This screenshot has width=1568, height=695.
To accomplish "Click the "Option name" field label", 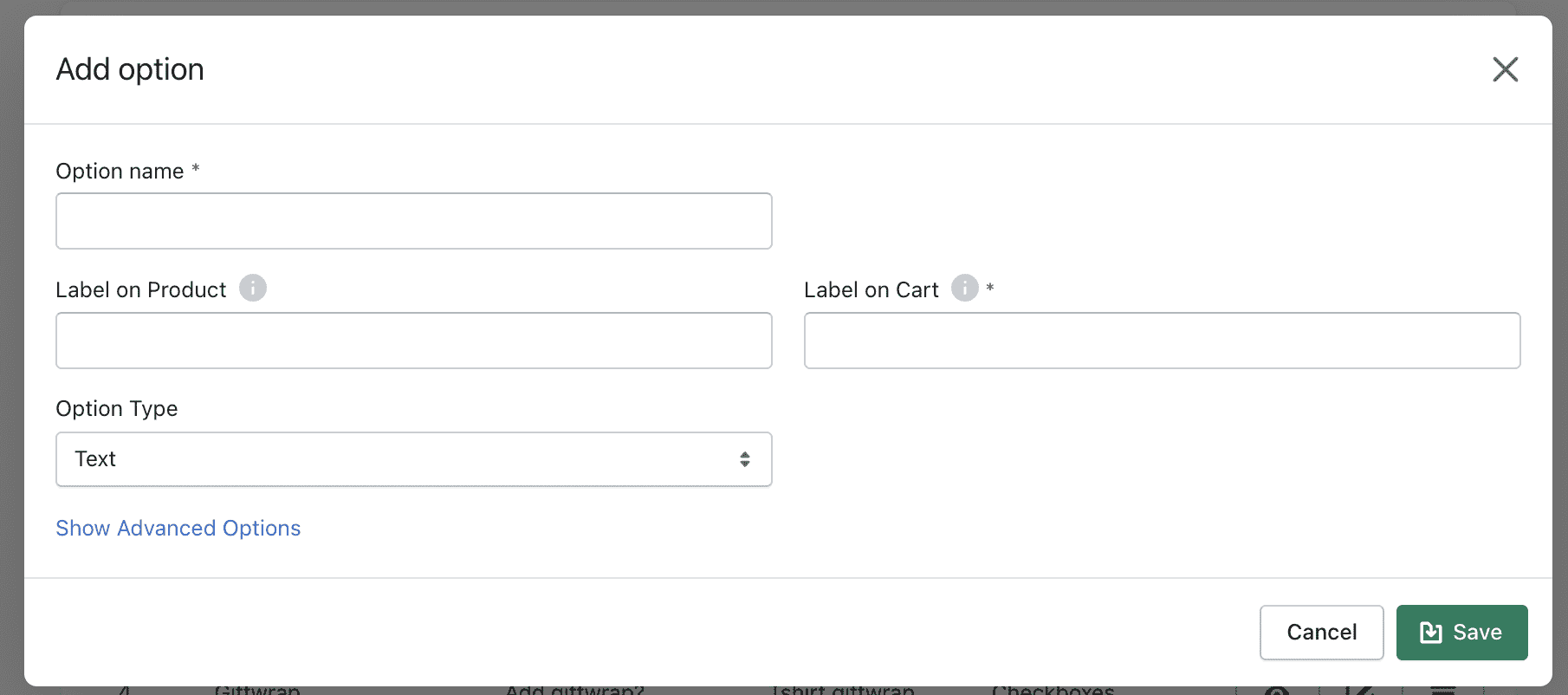I will pos(120,172).
